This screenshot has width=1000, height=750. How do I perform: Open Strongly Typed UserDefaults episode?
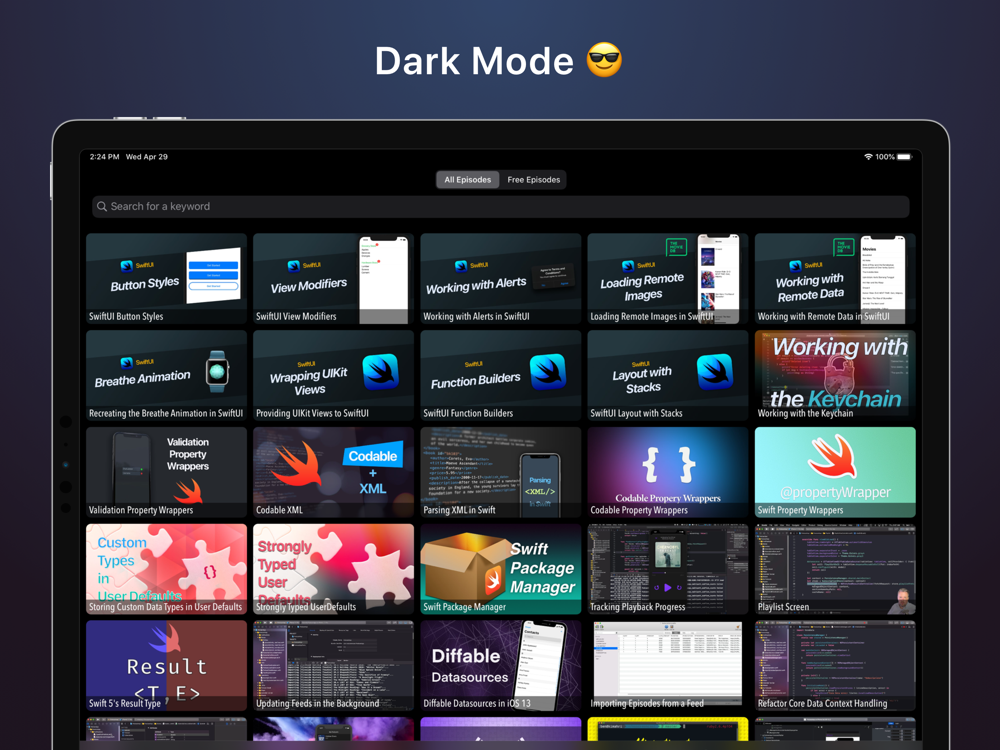tap(334, 569)
